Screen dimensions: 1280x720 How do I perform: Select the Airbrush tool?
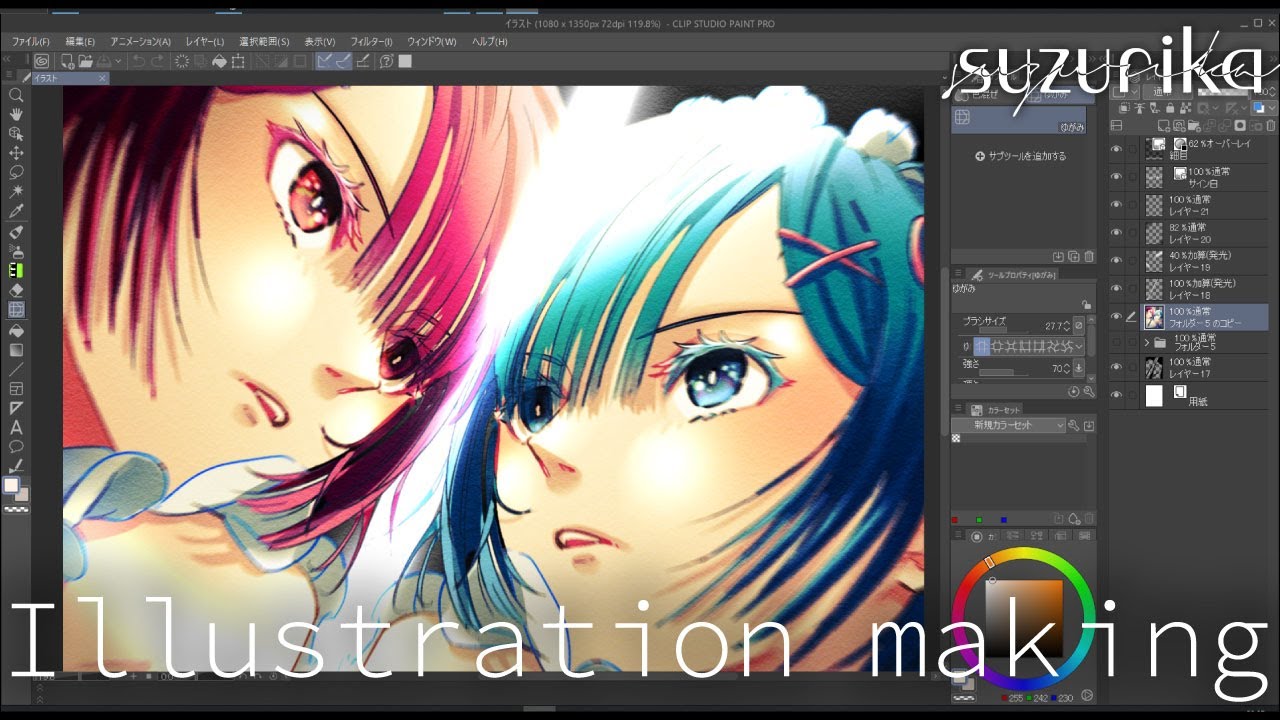(x=16, y=251)
